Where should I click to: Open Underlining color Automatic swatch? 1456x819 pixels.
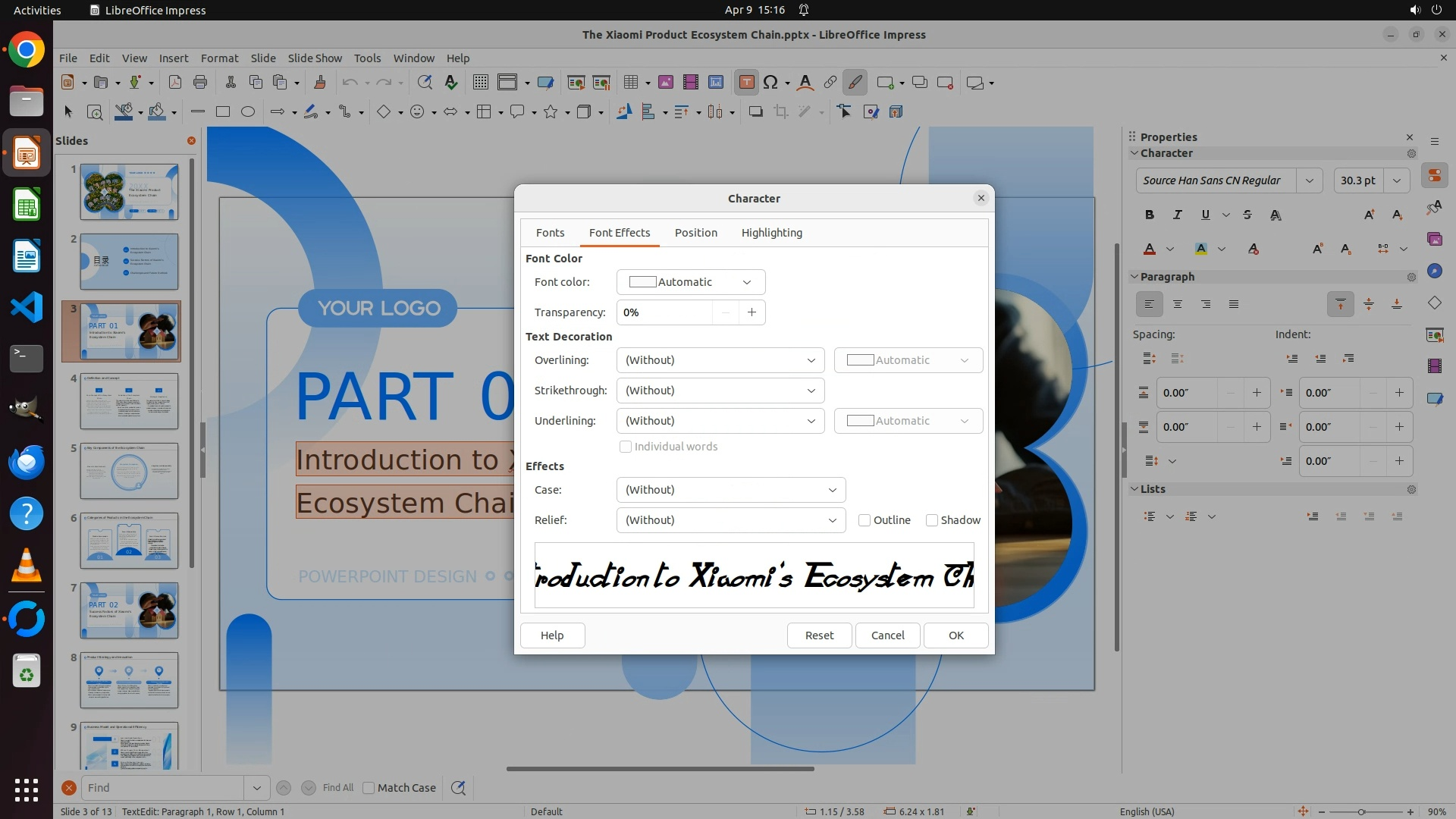908,421
